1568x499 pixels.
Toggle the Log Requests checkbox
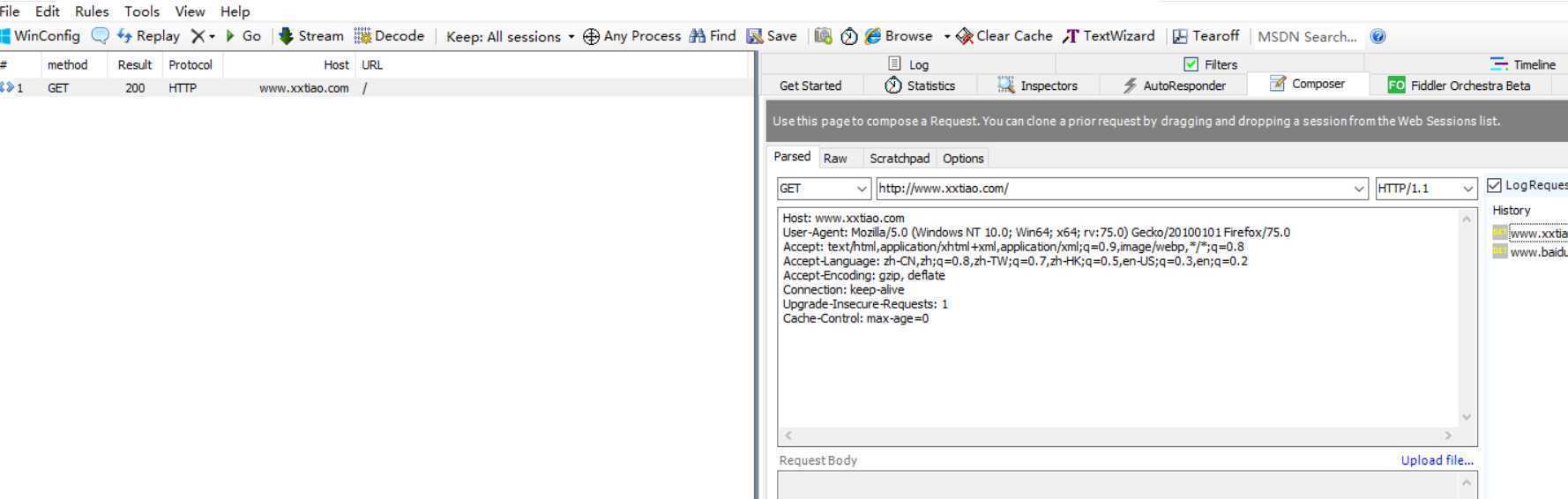1494,185
